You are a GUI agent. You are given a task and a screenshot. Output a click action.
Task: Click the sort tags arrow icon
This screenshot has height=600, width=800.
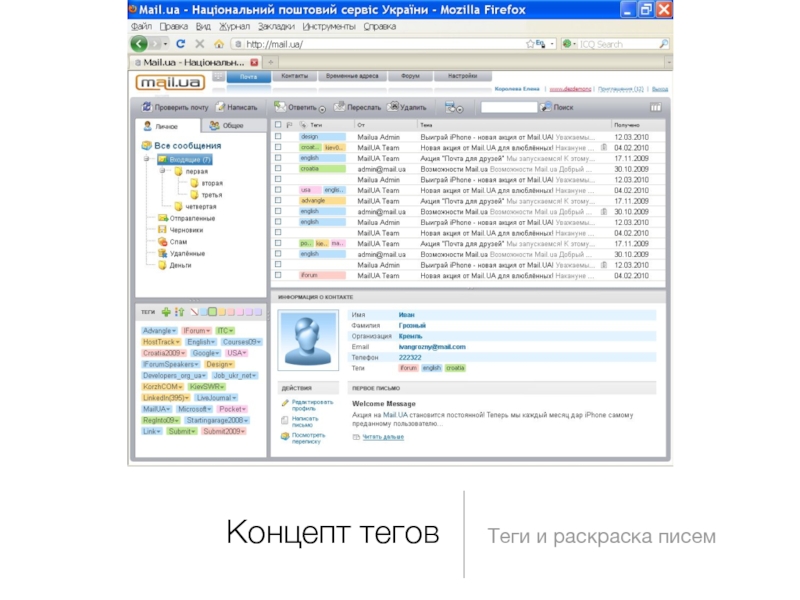tap(179, 312)
